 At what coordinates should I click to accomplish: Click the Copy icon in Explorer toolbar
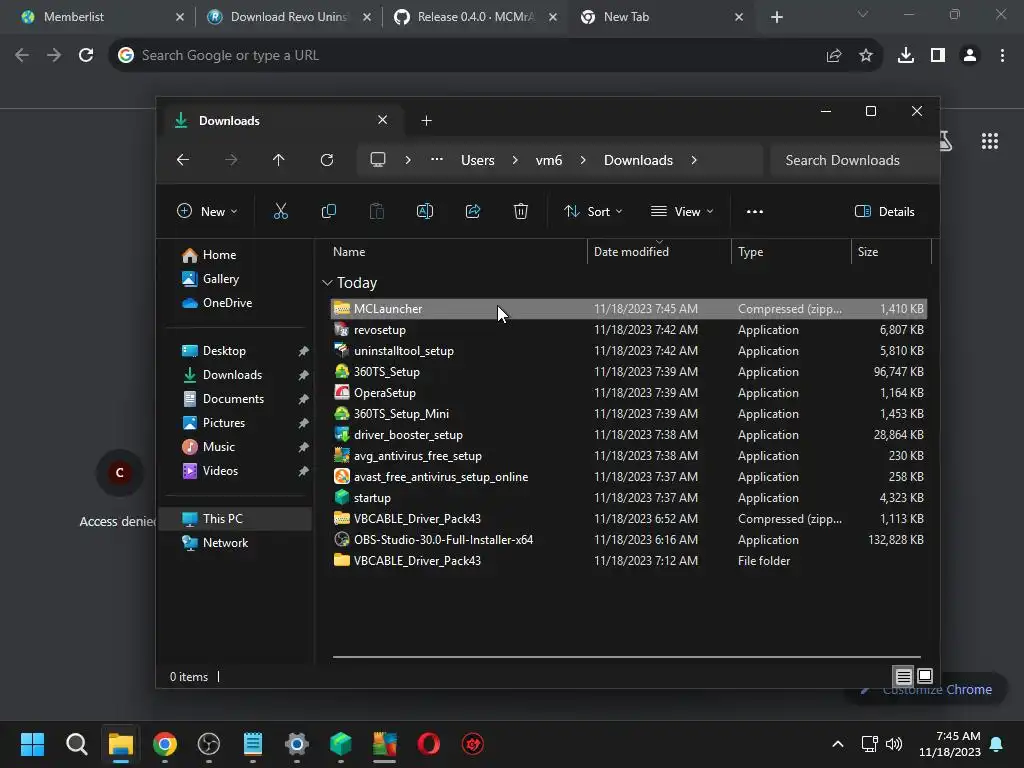pyautogui.click(x=328, y=211)
